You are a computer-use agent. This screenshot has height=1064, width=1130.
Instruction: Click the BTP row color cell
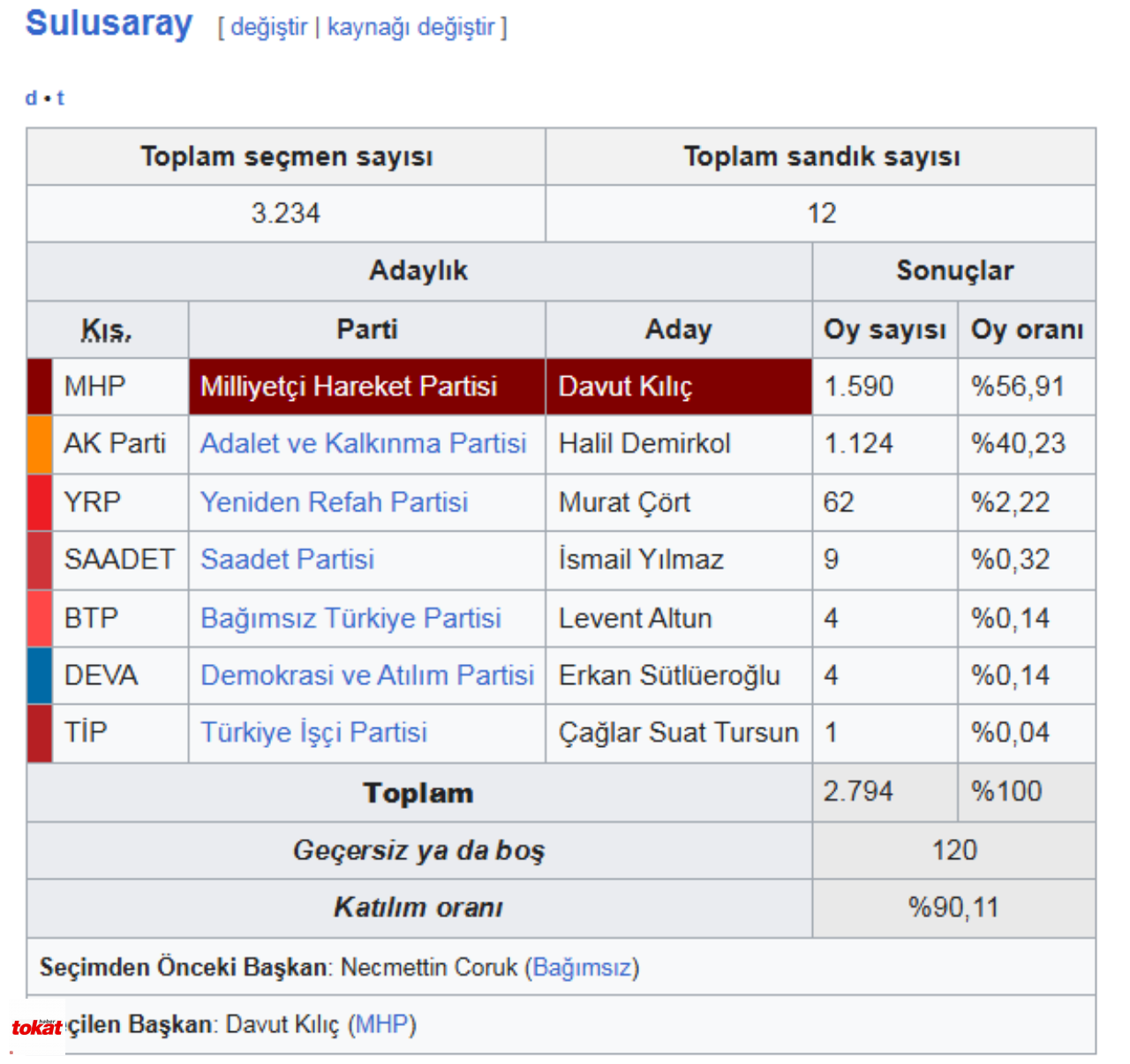tap(40, 618)
